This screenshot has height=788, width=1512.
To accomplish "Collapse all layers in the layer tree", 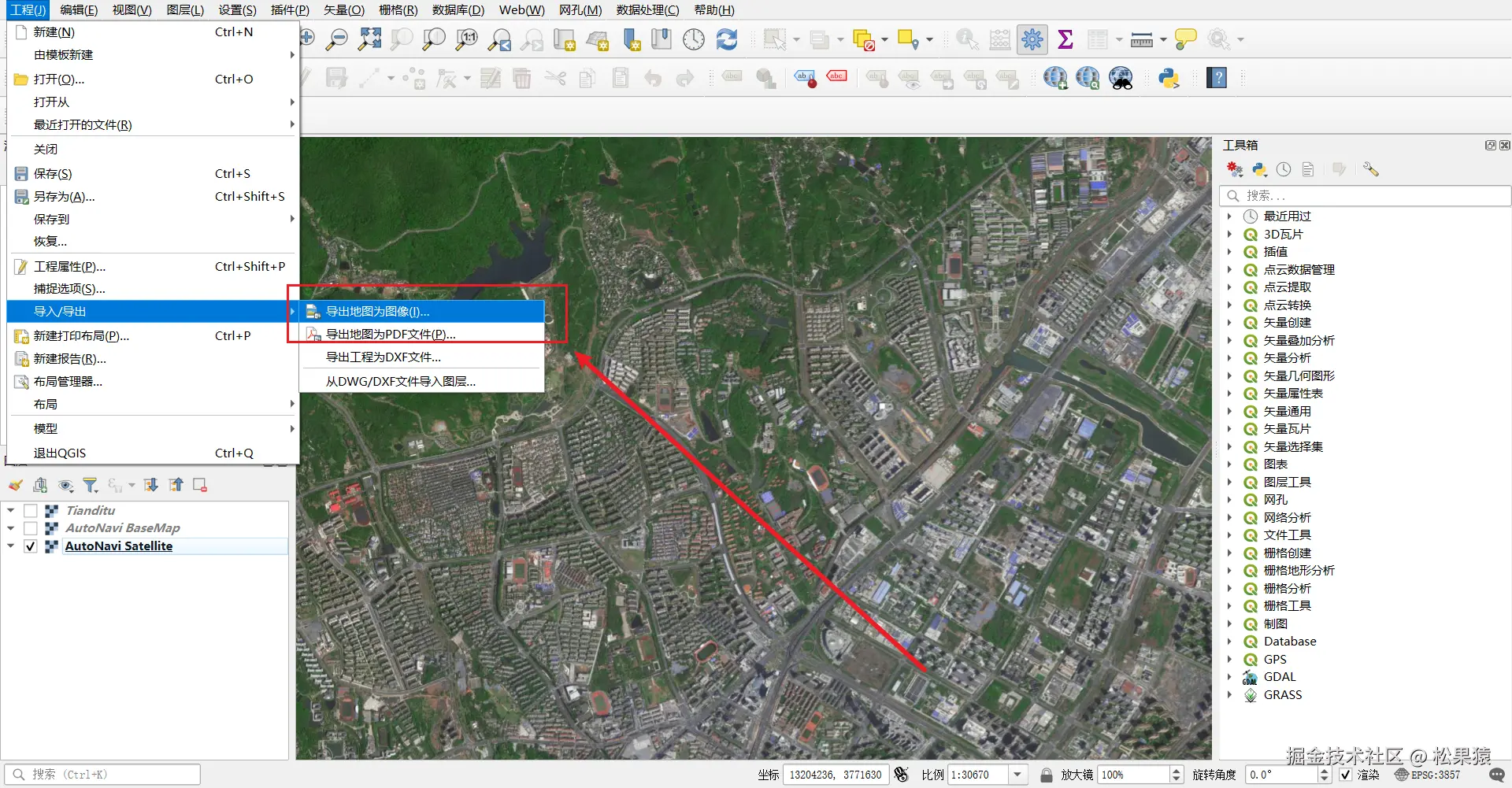I will 176,486.
